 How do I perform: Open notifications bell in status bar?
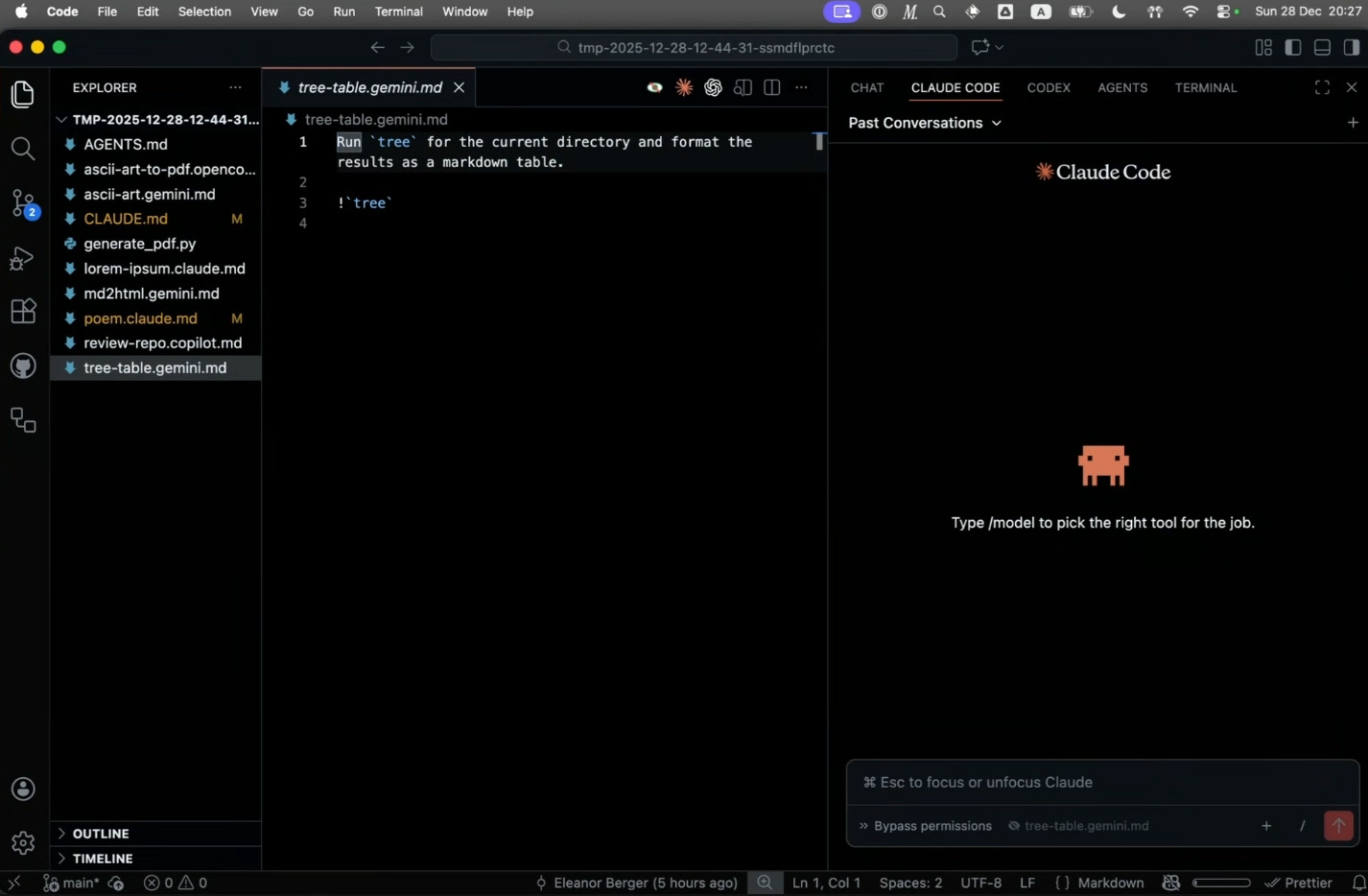pos(1357,883)
